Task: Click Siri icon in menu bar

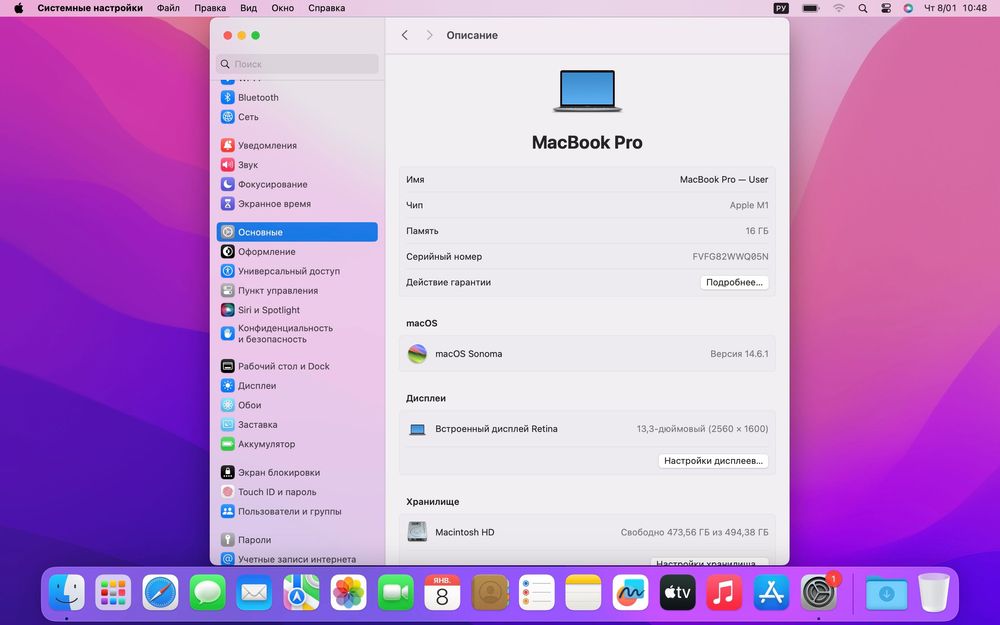Action: point(908,8)
